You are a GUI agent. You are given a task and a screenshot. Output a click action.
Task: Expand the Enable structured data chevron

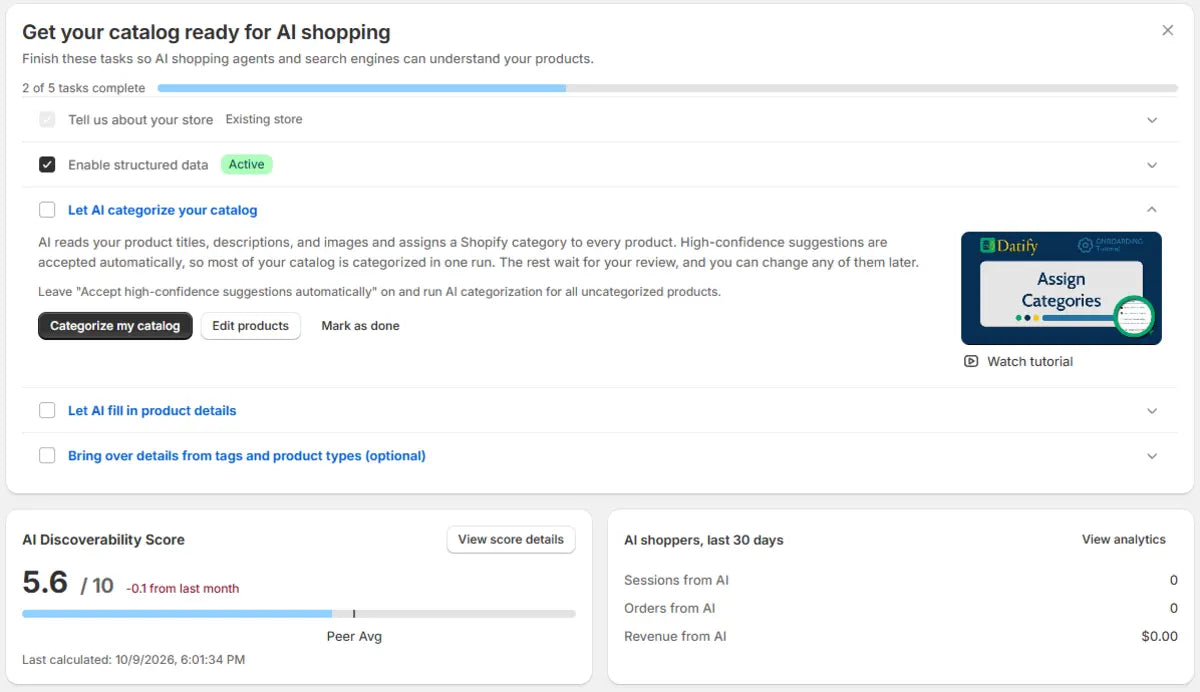click(x=1152, y=165)
